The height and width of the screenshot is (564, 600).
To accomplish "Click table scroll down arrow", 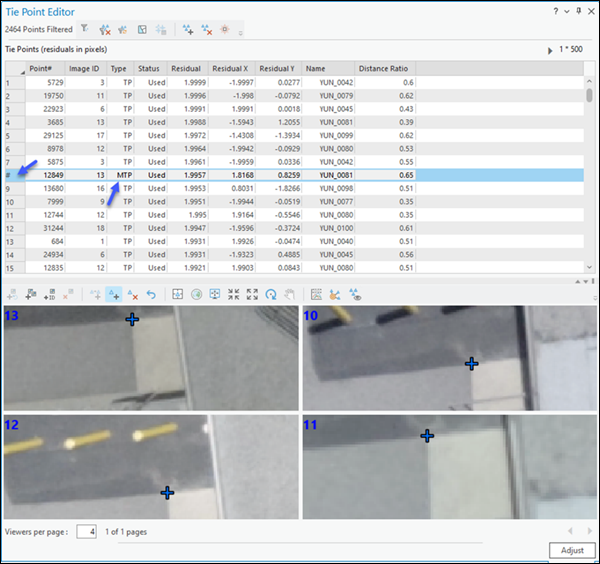I will click(x=589, y=267).
